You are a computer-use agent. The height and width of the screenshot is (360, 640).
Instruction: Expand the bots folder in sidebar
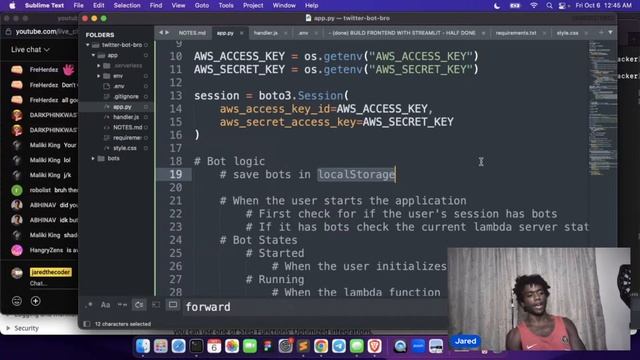(x=93, y=158)
